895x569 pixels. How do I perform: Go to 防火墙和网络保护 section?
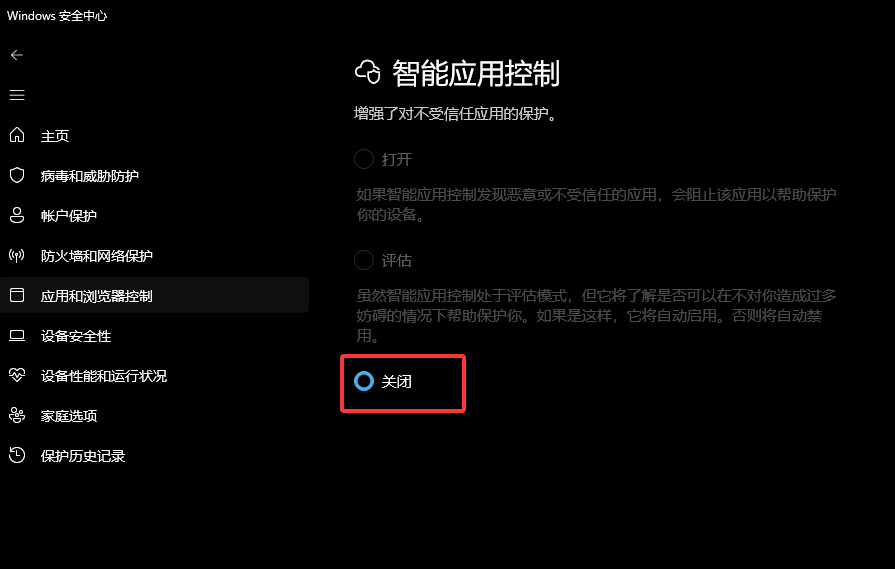(154, 255)
